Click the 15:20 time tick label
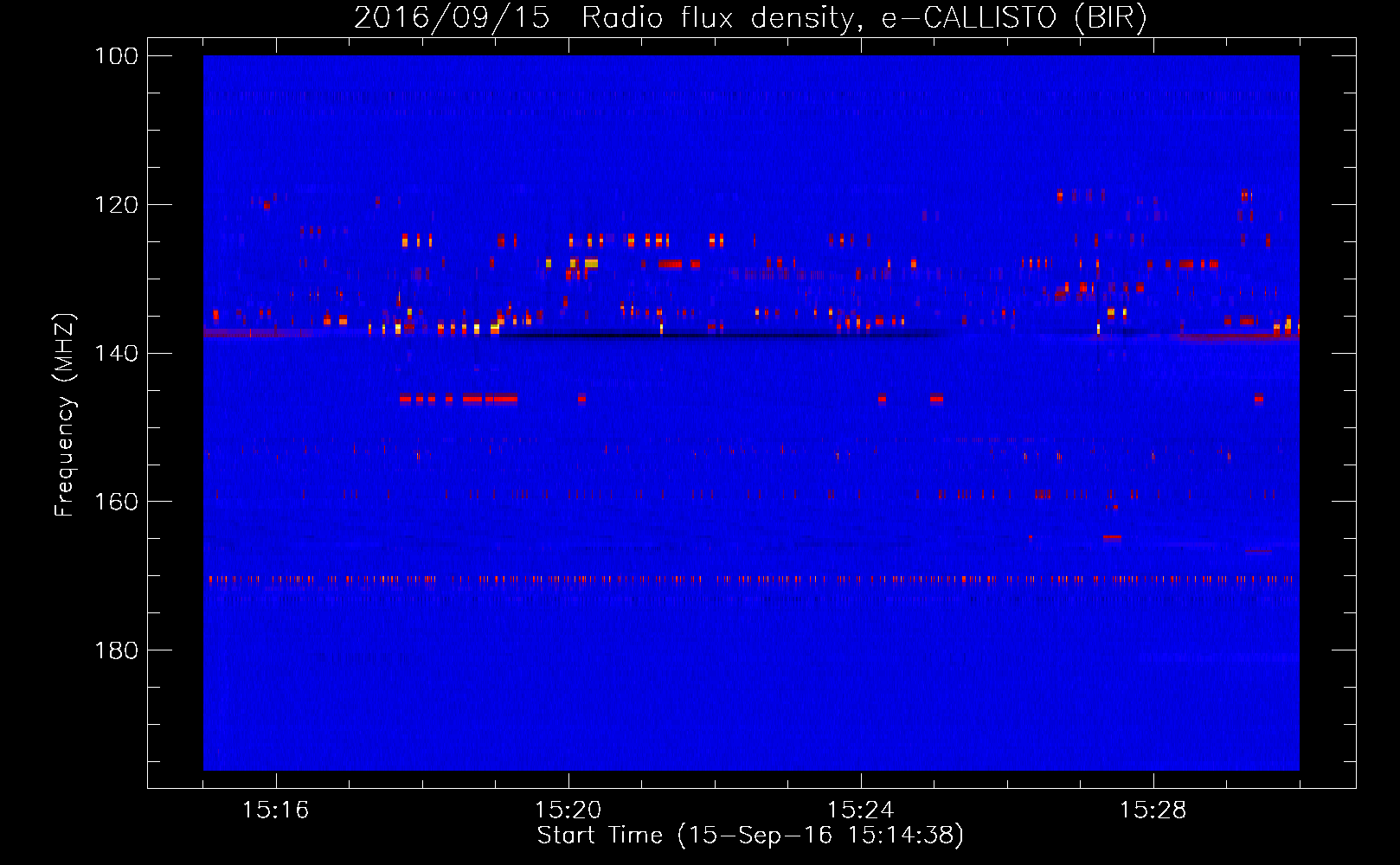 [x=568, y=811]
